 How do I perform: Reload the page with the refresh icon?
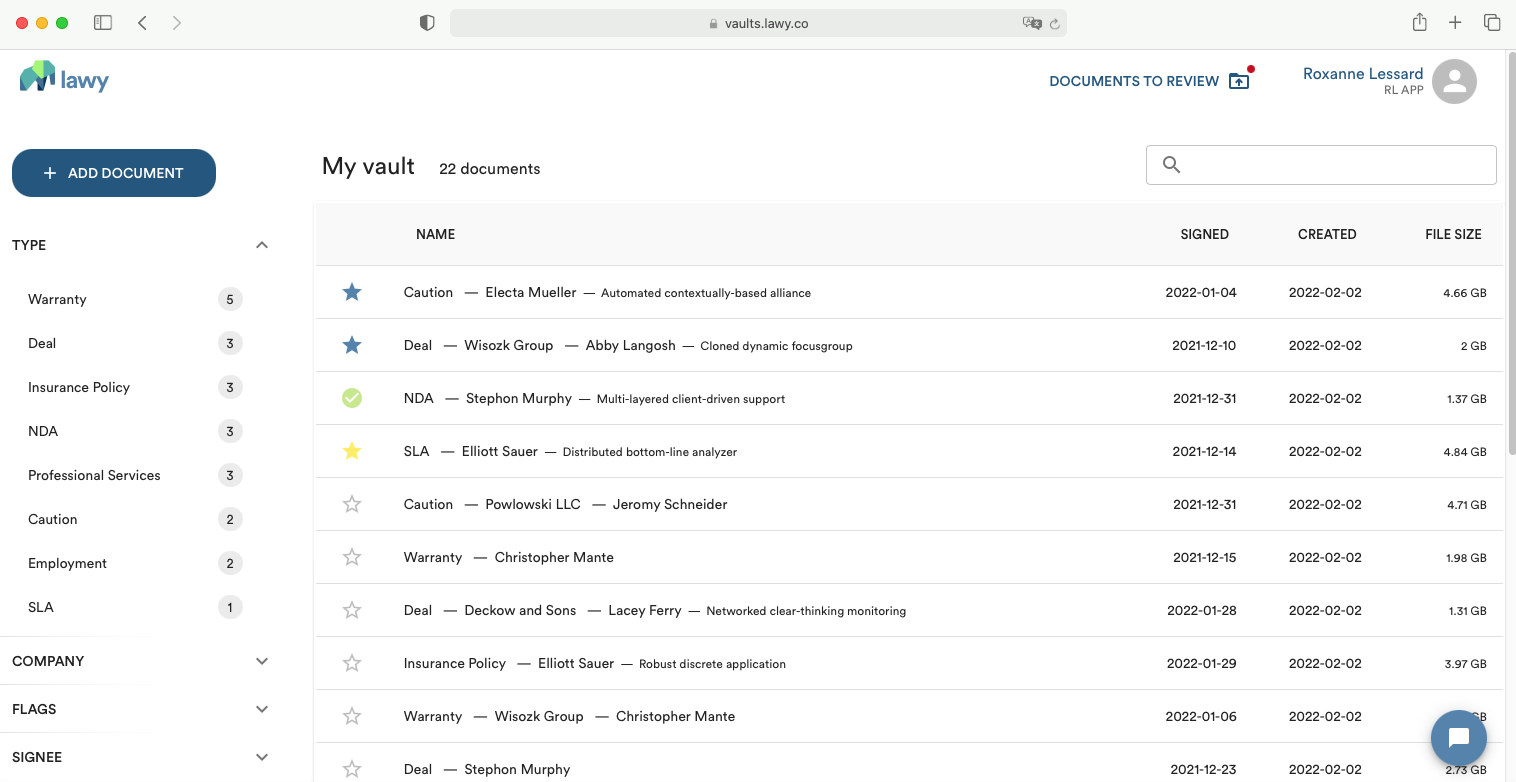1054,23
